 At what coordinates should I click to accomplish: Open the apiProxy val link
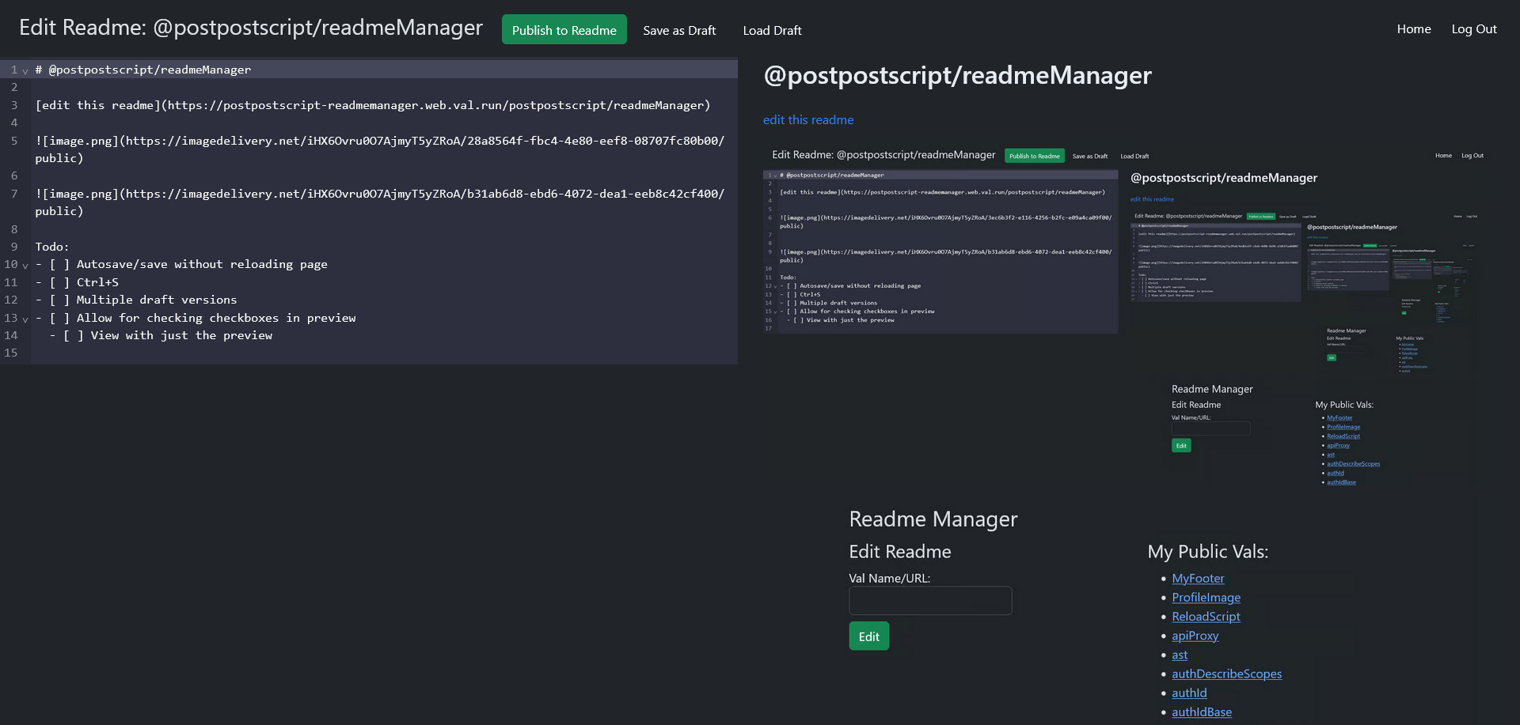[1195, 635]
